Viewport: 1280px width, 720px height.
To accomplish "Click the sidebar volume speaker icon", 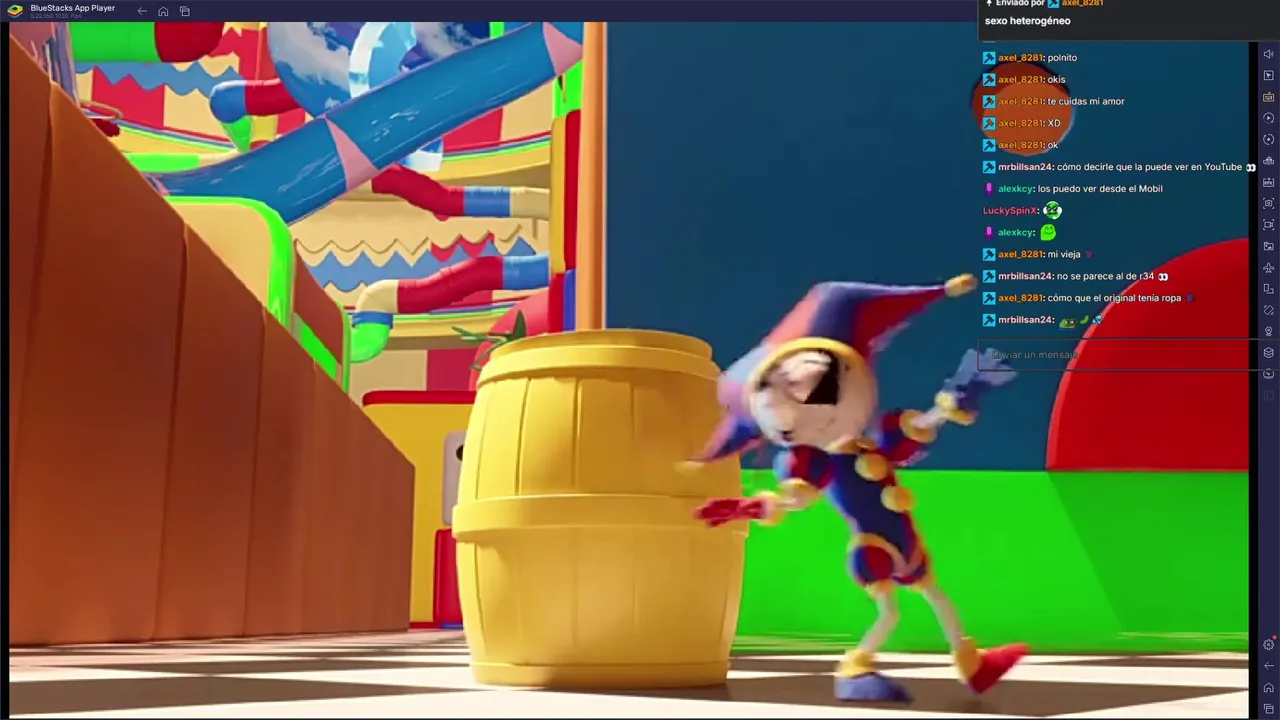I will click(x=1269, y=54).
